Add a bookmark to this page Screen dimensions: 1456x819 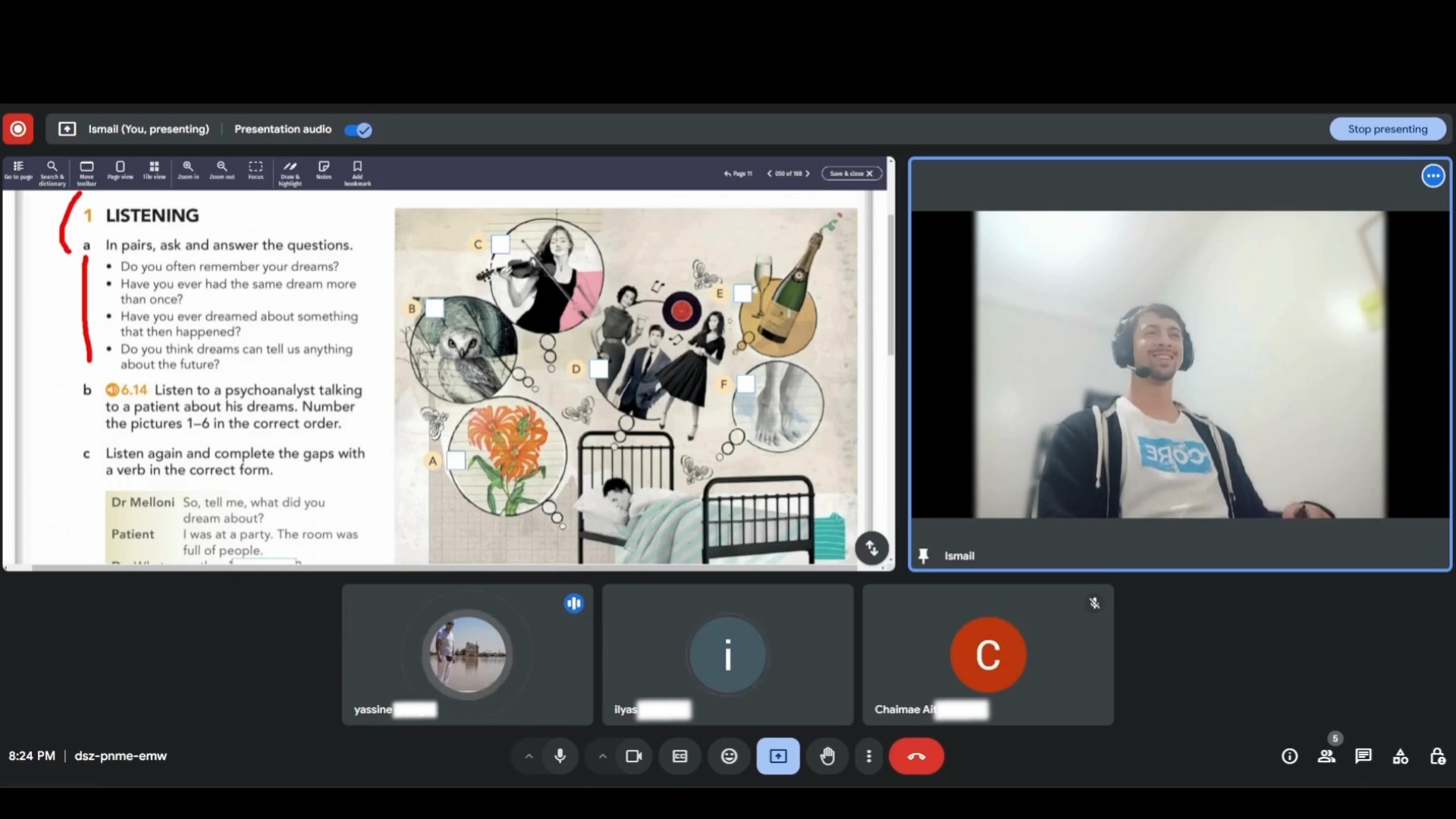(357, 172)
